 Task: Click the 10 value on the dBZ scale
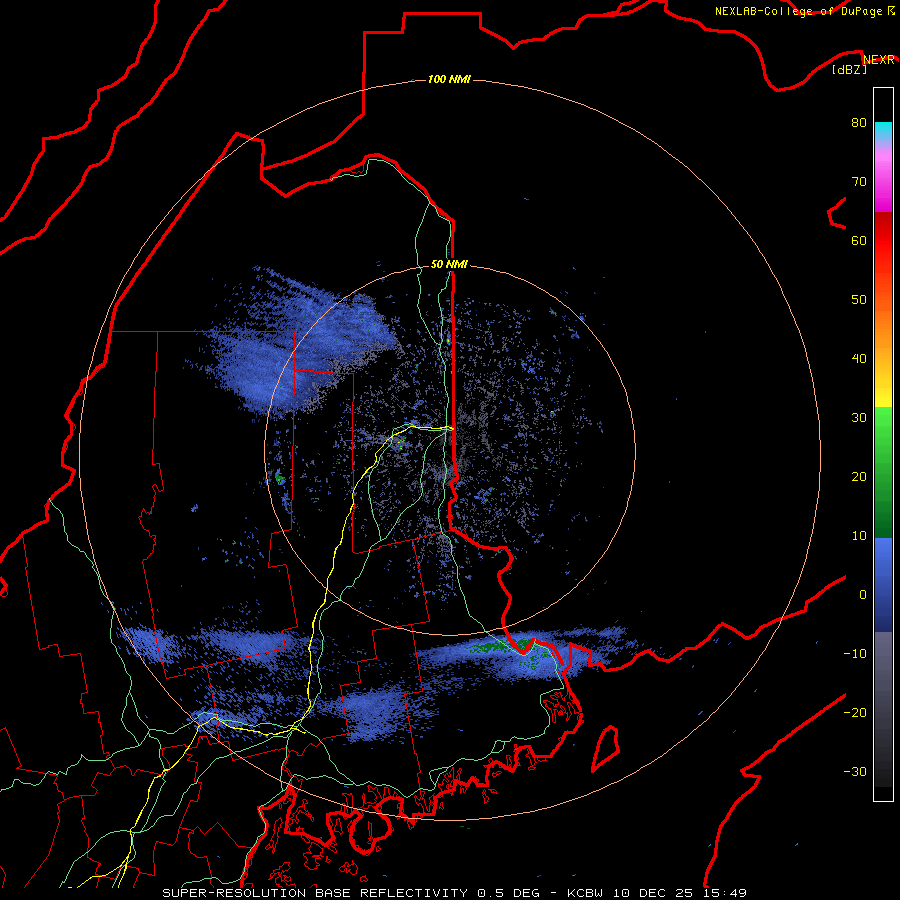[x=859, y=536]
